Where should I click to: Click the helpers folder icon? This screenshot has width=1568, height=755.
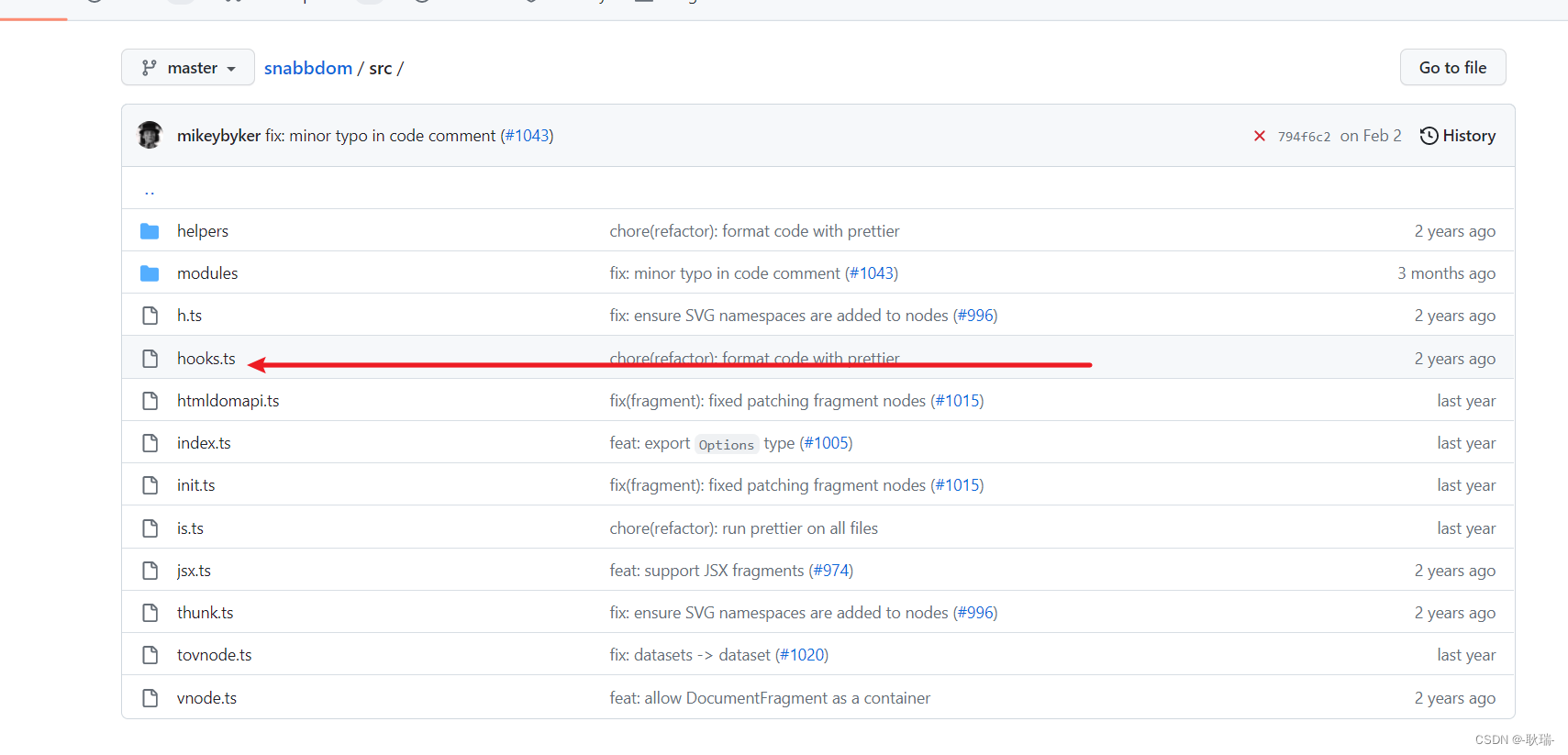[150, 231]
